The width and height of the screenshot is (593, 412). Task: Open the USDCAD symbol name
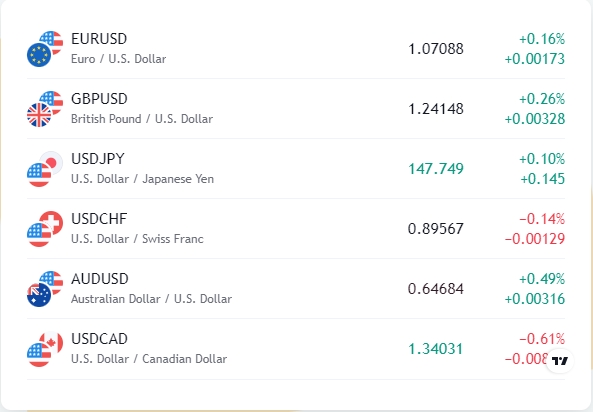[x=99, y=339]
